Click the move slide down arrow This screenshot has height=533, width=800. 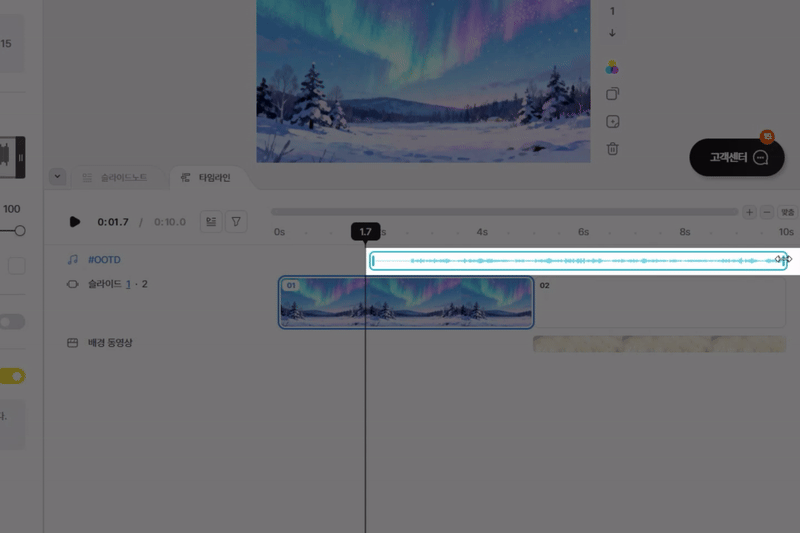tap(612, 33)
